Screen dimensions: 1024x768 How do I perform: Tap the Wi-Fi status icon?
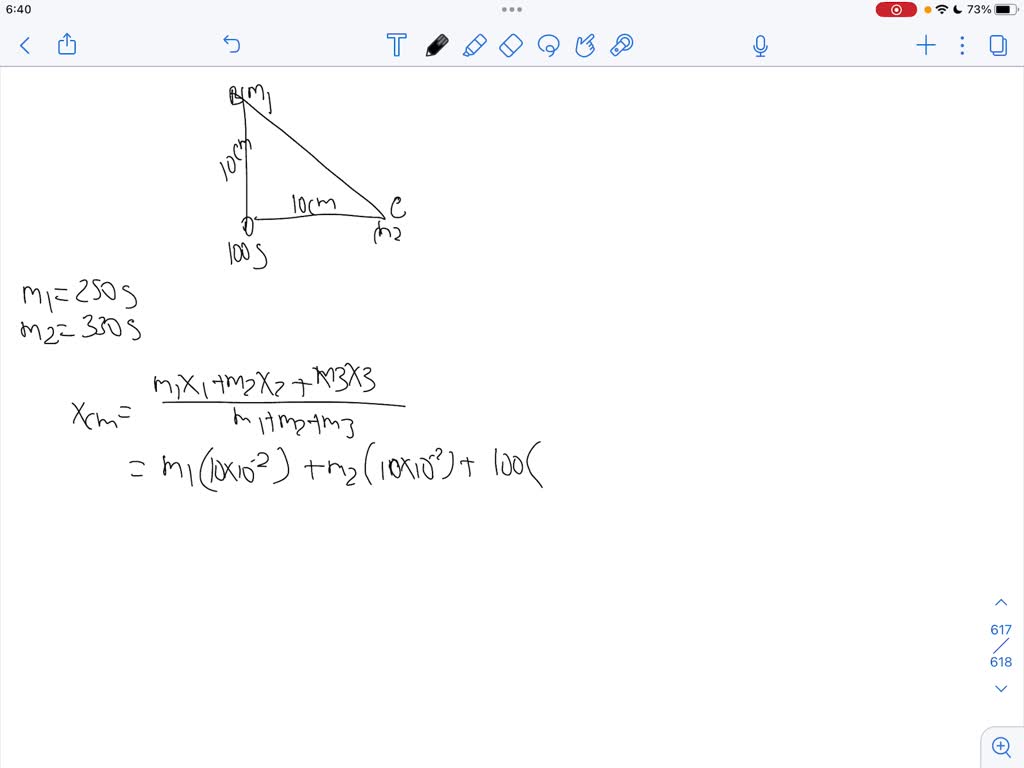click(x=941, y=9)
